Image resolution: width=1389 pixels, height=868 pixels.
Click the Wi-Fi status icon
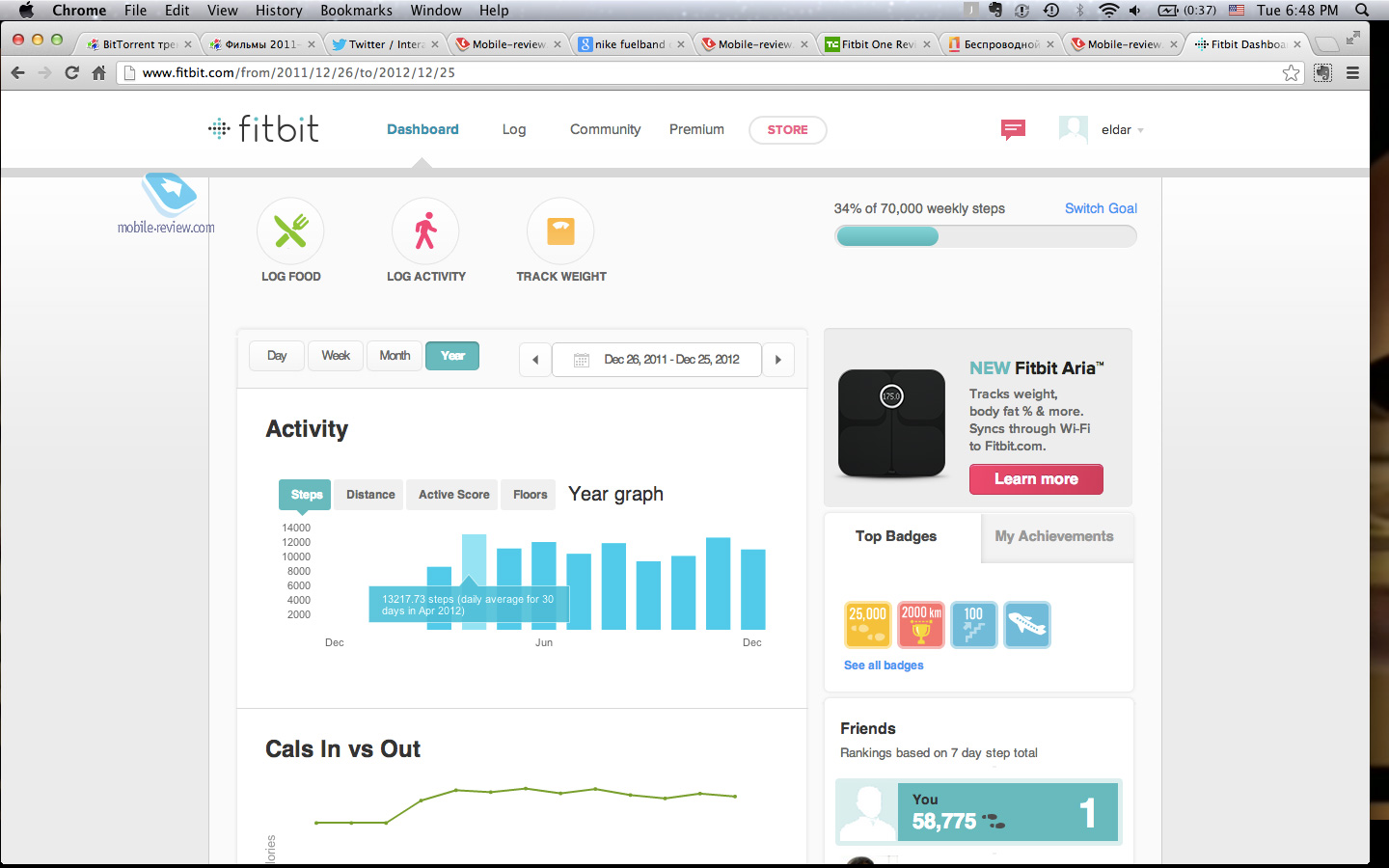(x=1109, y=10)
